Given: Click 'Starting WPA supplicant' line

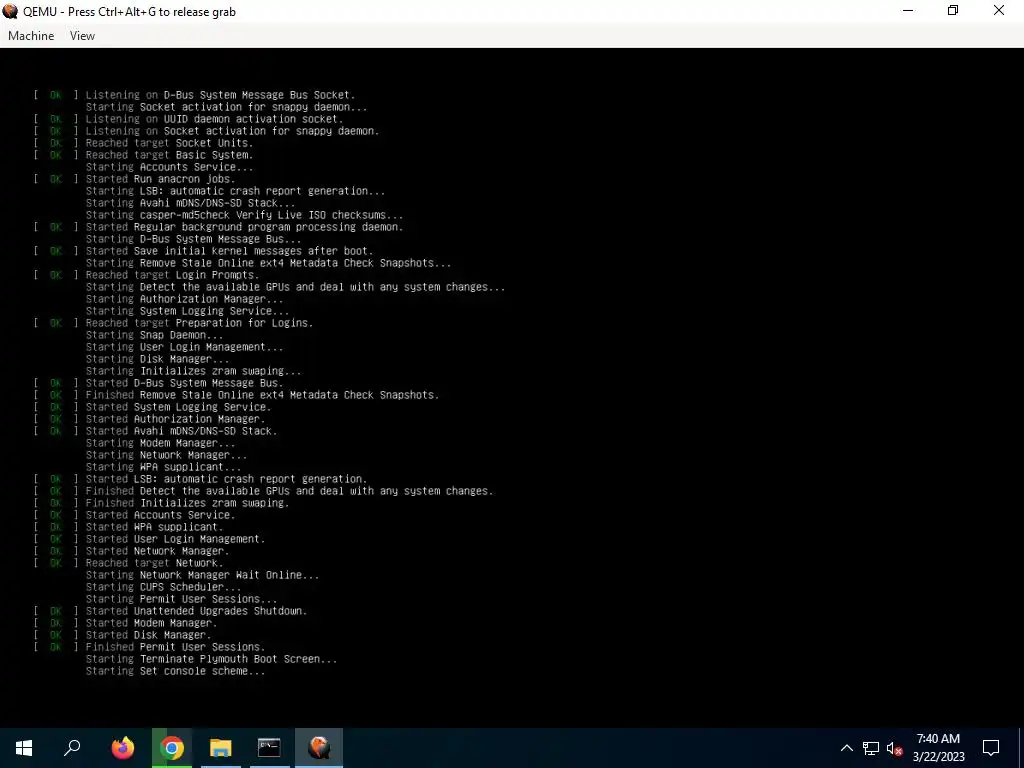Looking at the screenshot, I should tap(163, 467).
